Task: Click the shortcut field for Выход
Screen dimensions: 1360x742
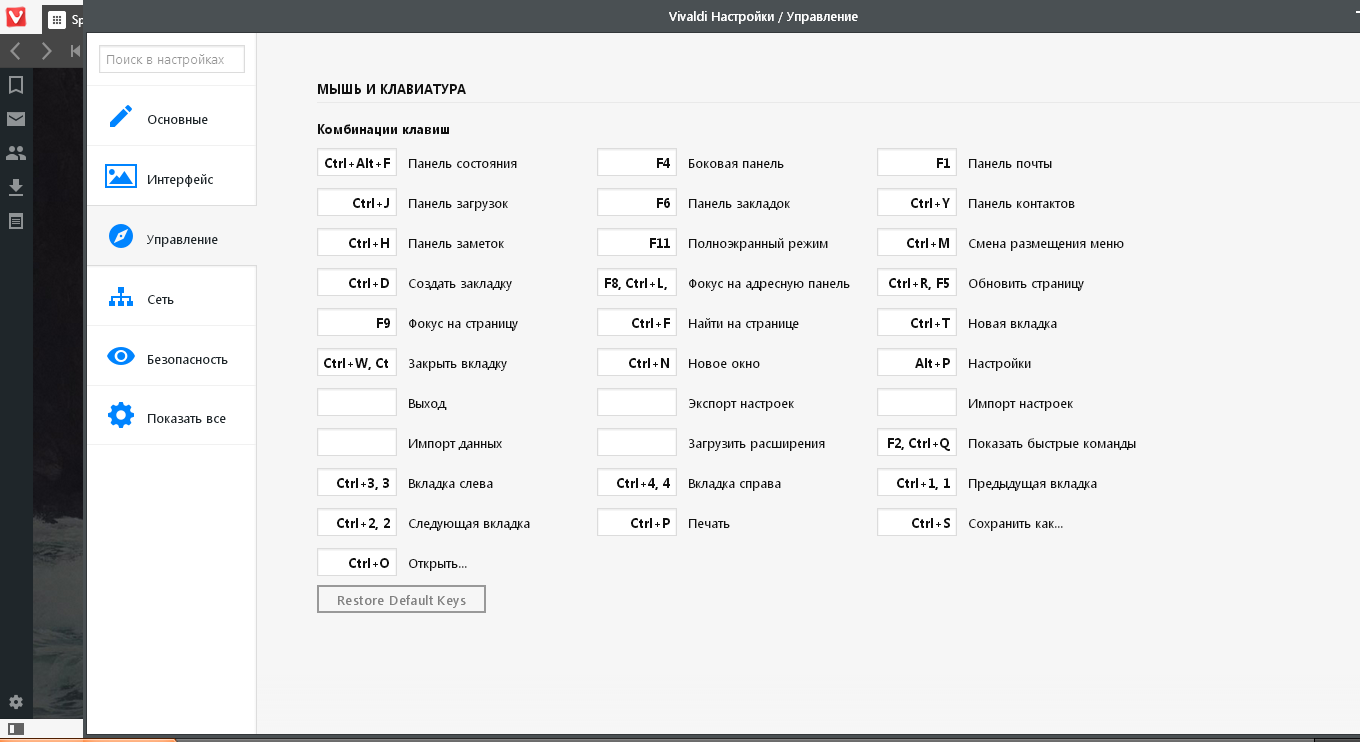Action: click(x=357, y=403)
